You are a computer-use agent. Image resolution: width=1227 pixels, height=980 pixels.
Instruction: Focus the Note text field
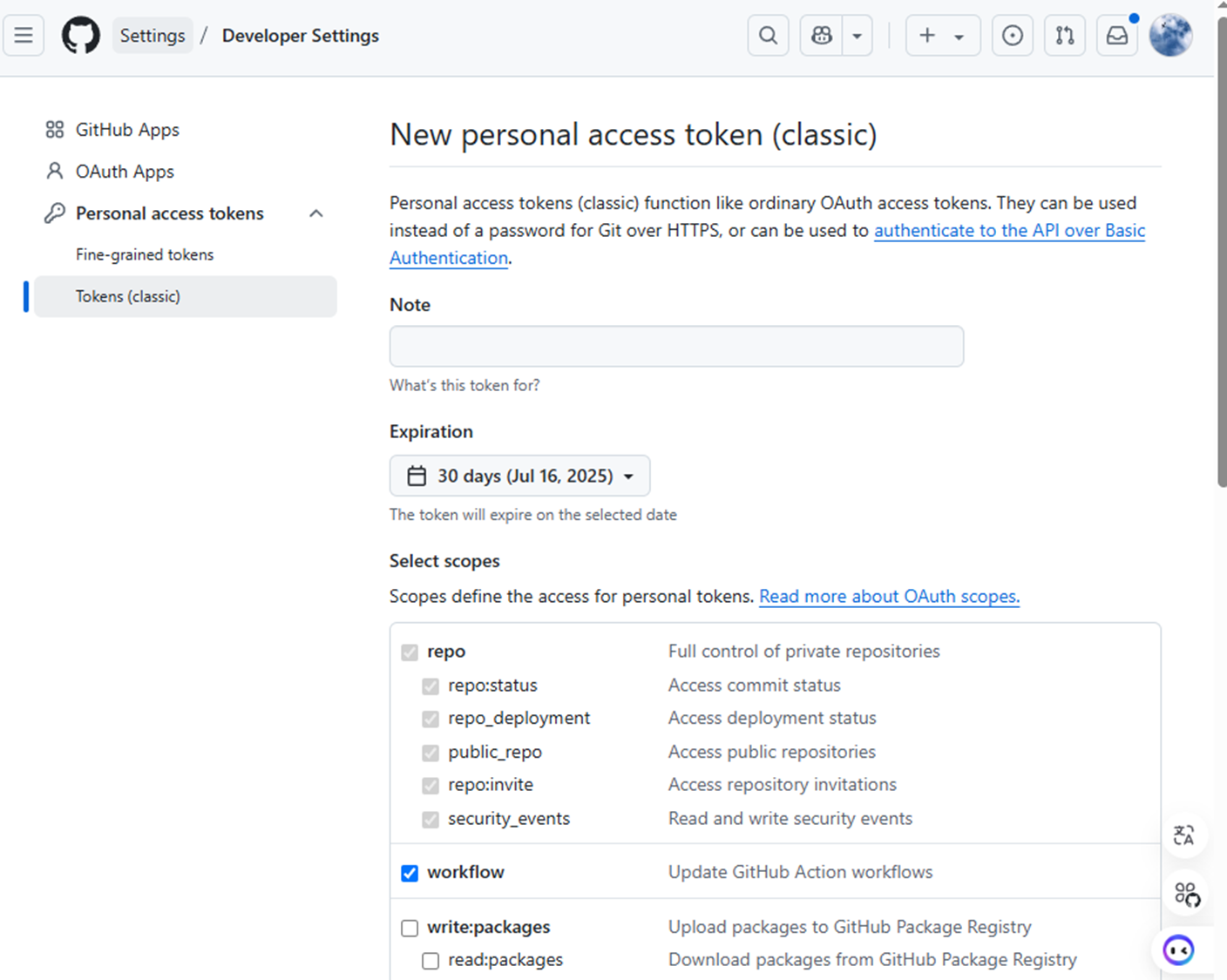676,346
